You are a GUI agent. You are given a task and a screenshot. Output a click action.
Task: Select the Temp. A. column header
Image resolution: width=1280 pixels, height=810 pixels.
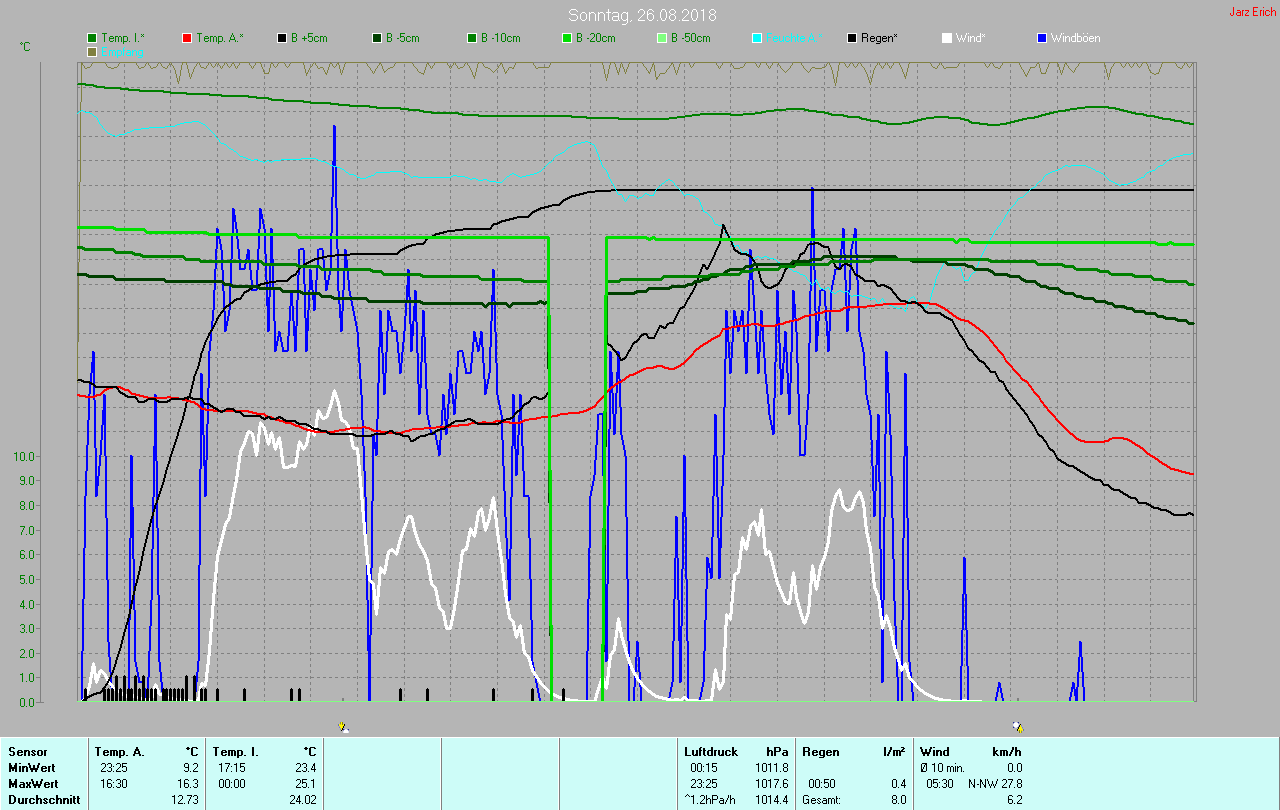[119, 751]
